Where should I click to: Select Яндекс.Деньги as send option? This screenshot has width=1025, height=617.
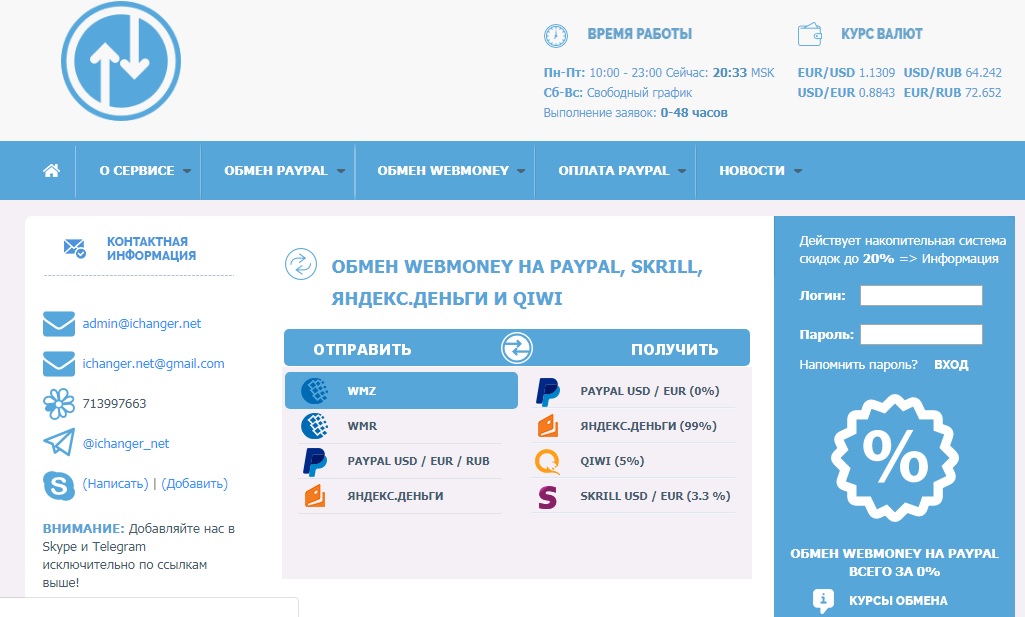tap(400, 496)
